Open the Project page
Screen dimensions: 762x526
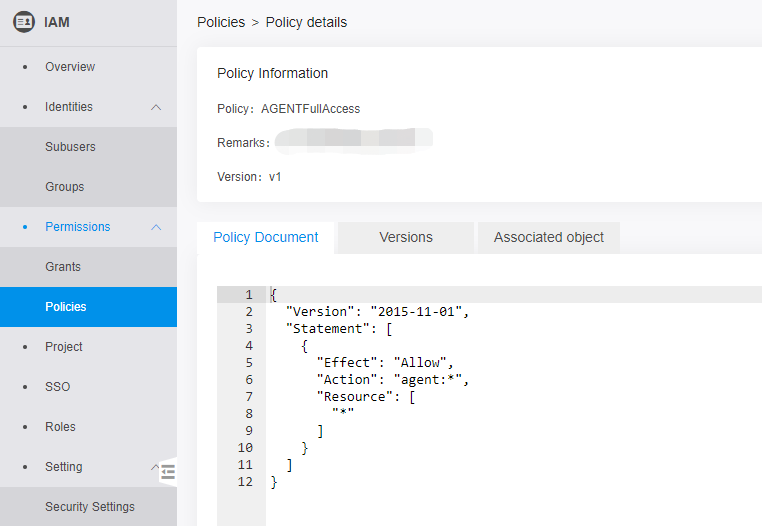64,347
